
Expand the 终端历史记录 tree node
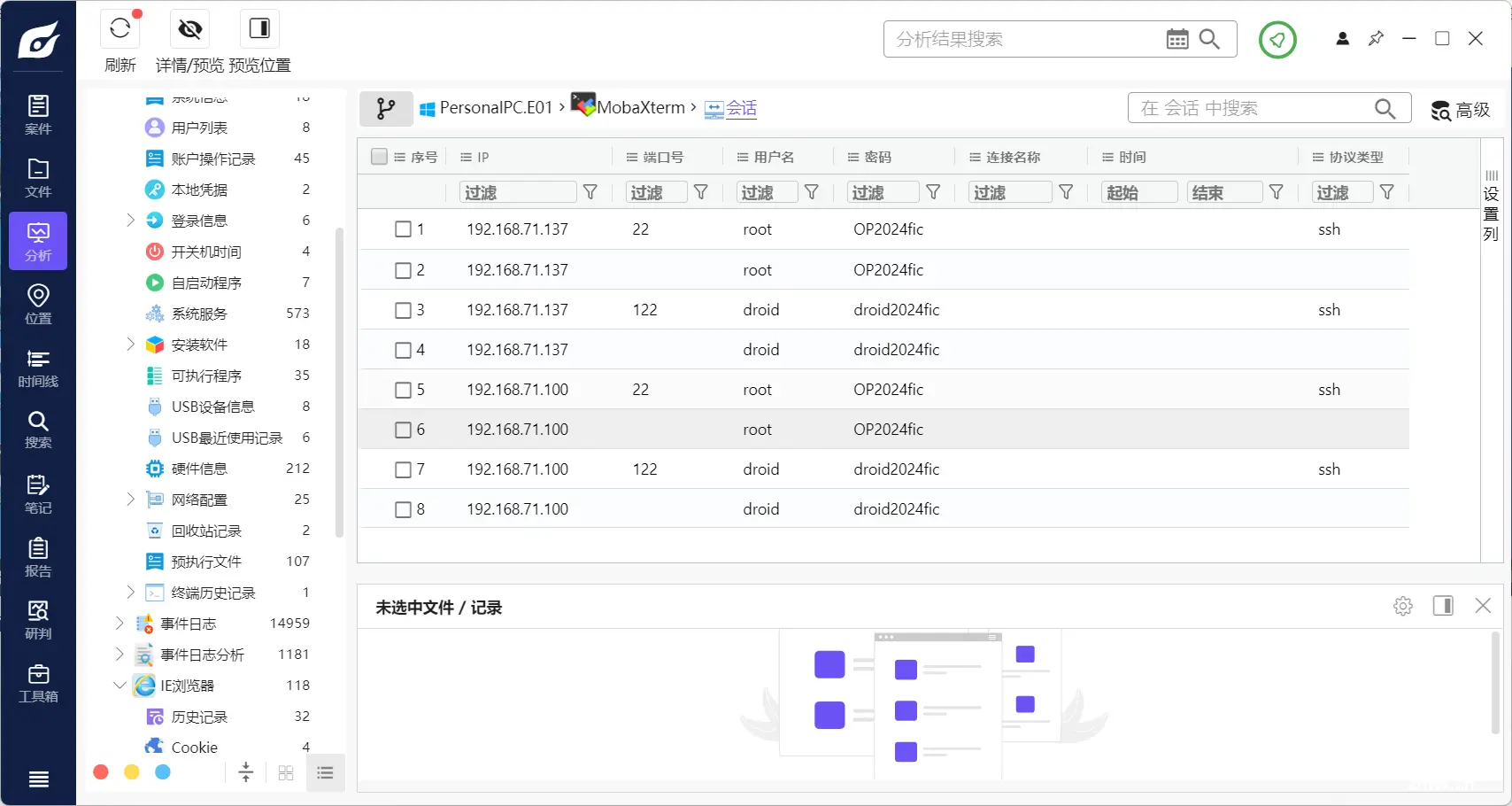point(130,592)
